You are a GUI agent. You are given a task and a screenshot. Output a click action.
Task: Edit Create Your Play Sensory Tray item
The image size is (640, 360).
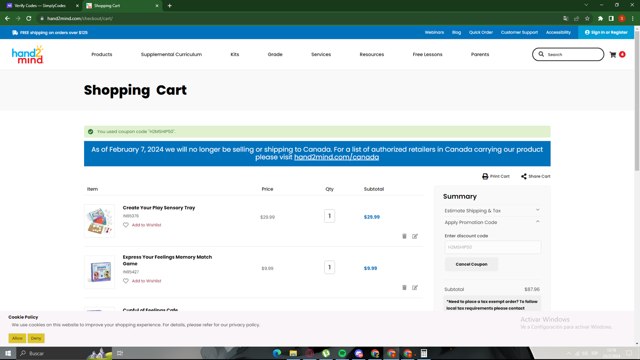pos(415,236)
